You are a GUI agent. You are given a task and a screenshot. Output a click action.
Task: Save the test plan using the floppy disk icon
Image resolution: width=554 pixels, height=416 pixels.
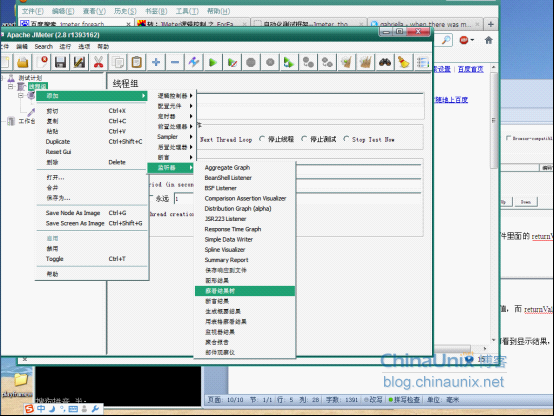tap(60, 63)
